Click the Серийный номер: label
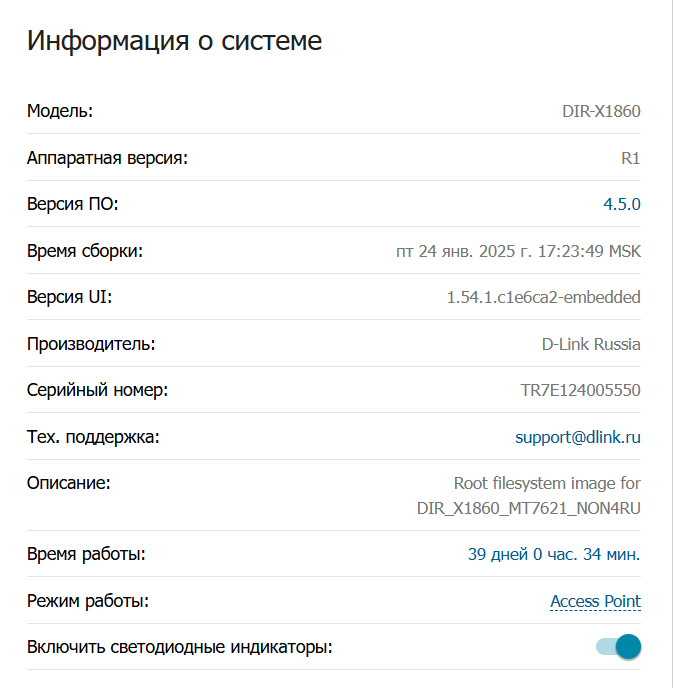673x688 pixels. [97, 390]
